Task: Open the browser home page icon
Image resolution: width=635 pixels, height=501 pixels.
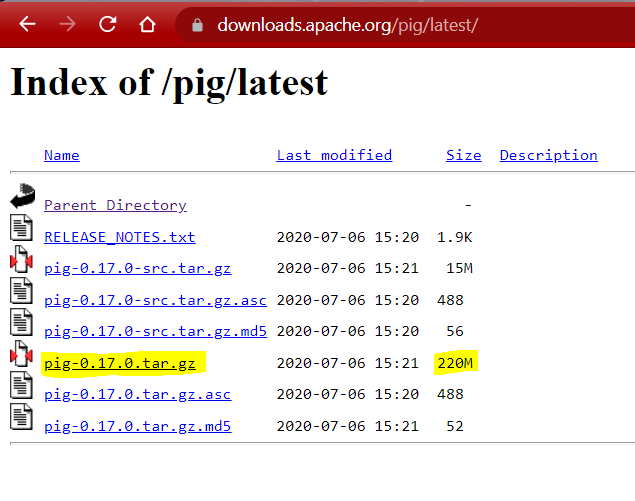Action: [x=147, y=24]
